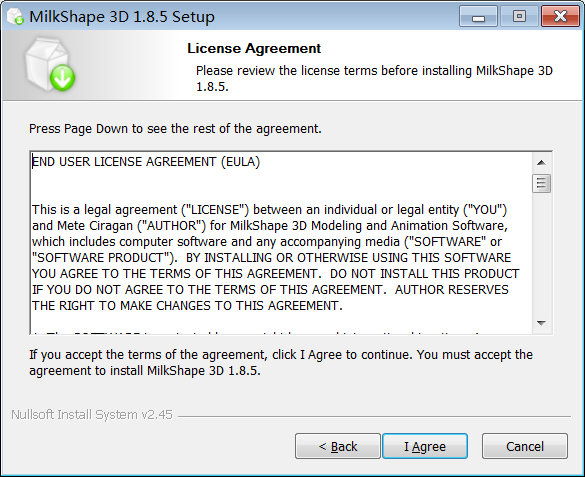
Task: Click the installer icon in title bar
Action: pyautogui.click(x=15, y=17)
